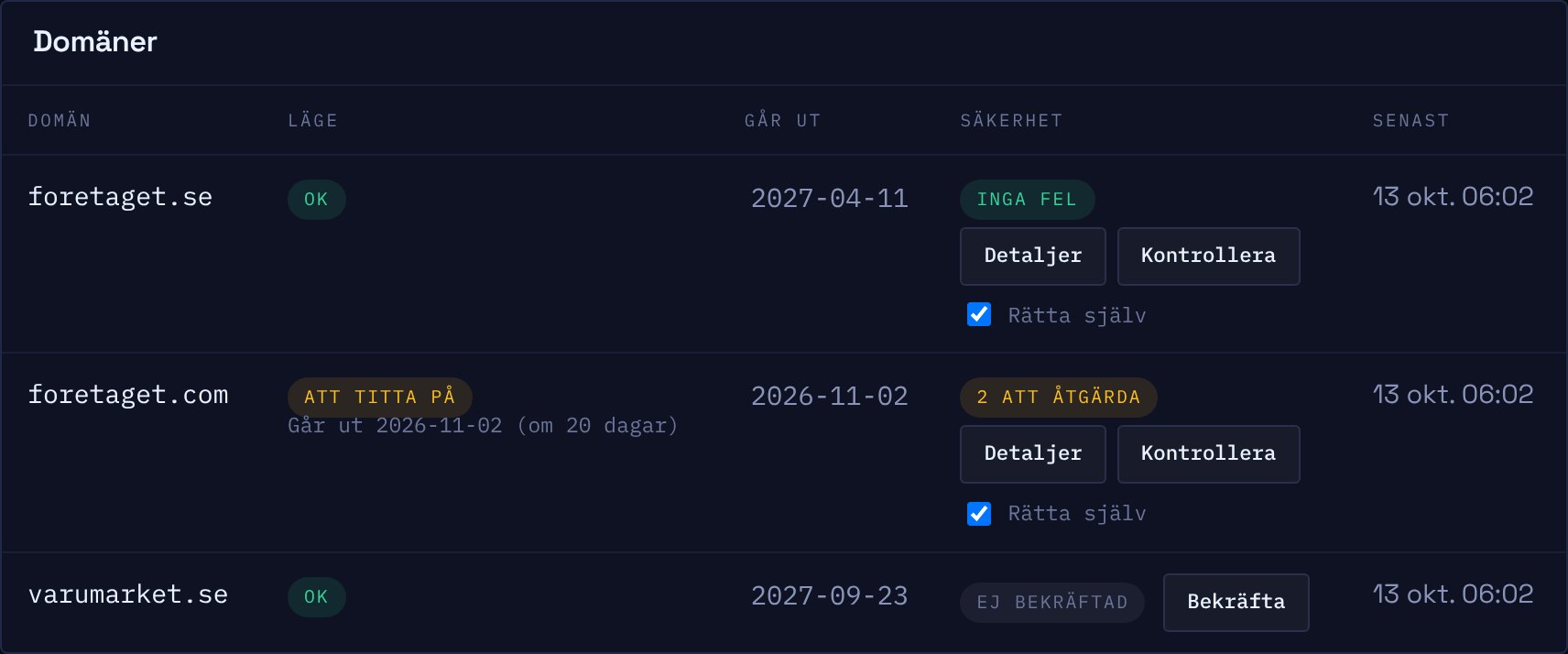Select the foretaget.se domain name
This screenshot has height=654, width=1568.
[120, 197]
